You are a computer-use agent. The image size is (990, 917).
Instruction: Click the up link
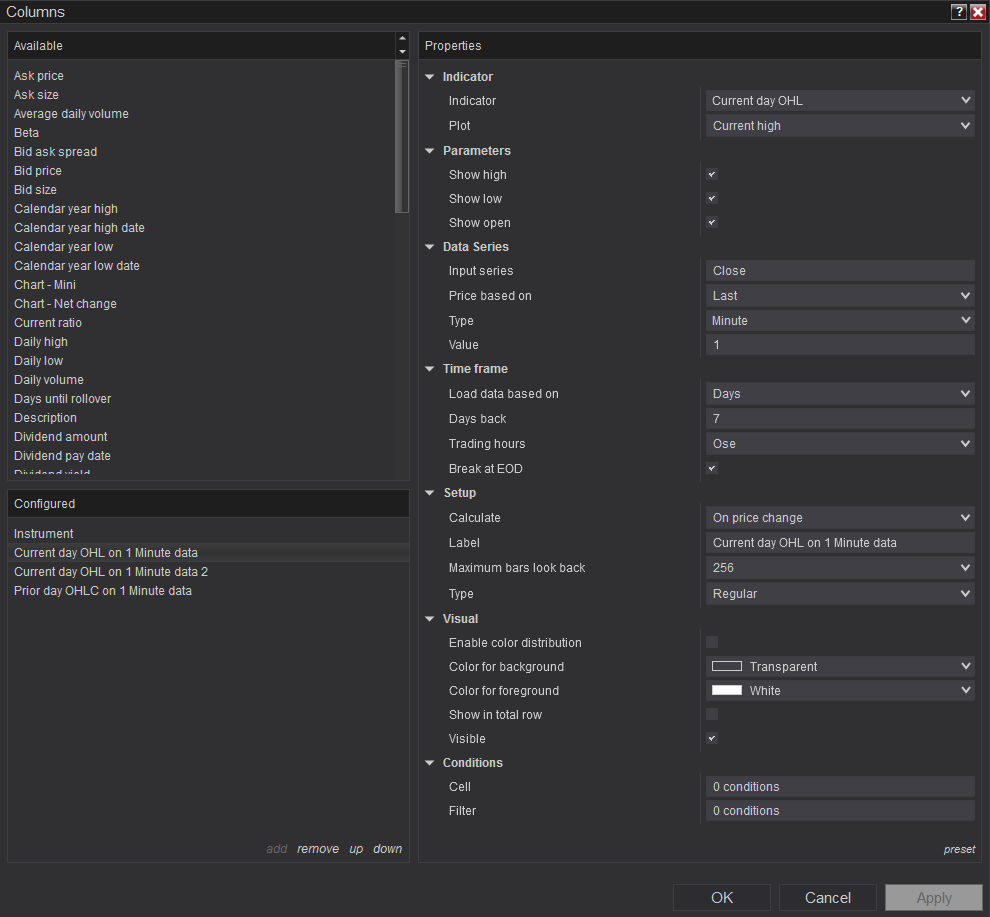tap(356, 849)
